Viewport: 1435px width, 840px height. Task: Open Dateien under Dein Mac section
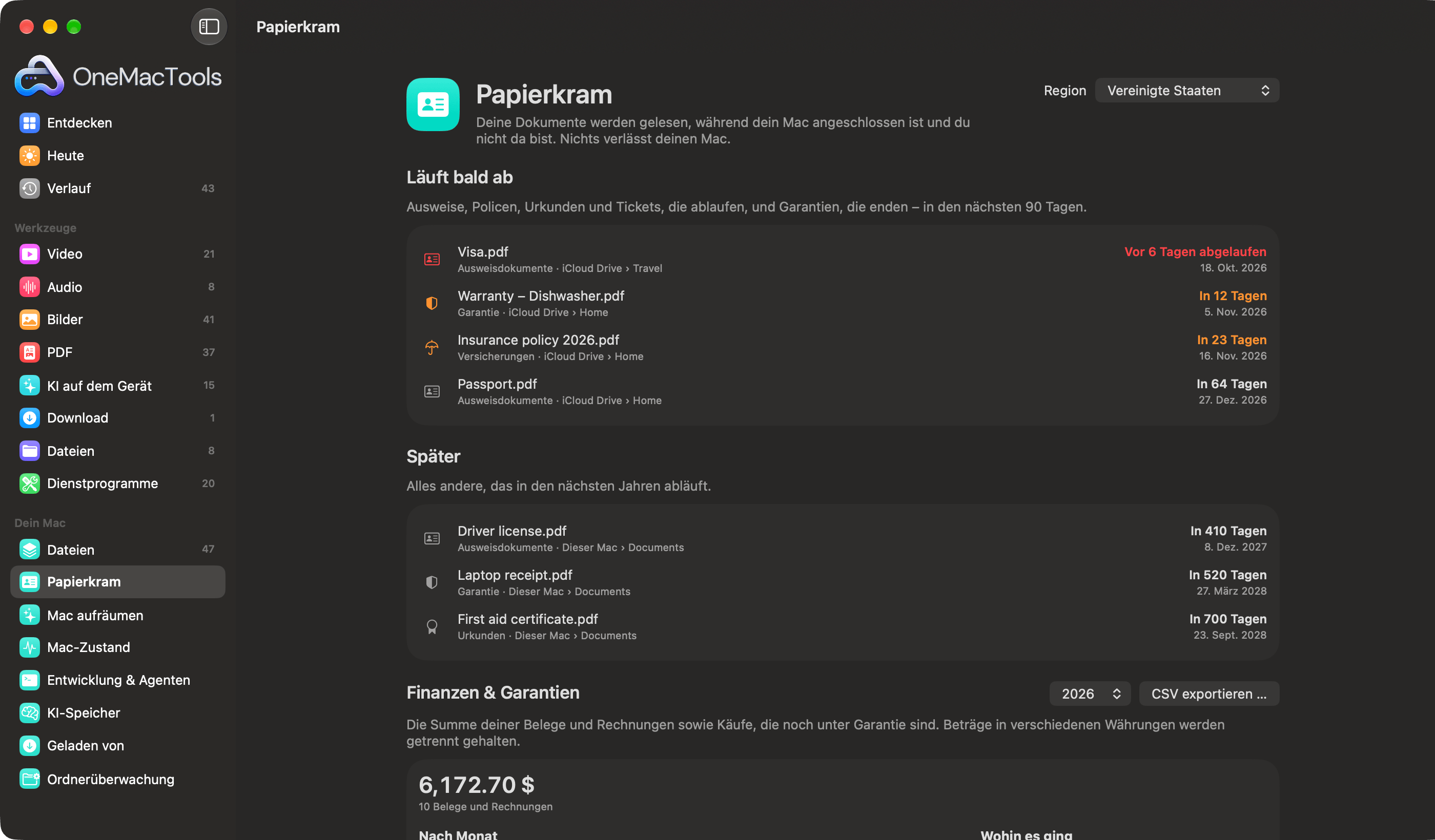(118, 549)
